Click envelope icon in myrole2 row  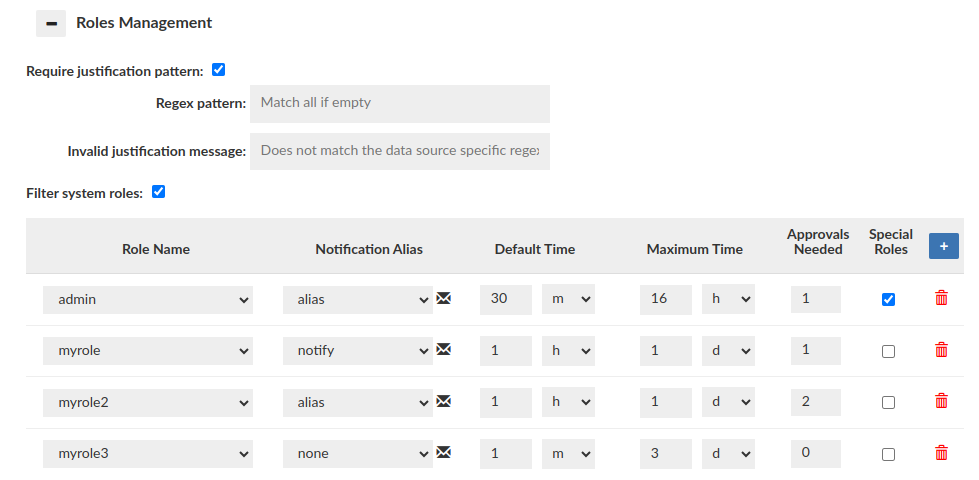pyautogui.click(x=444, y=401)
